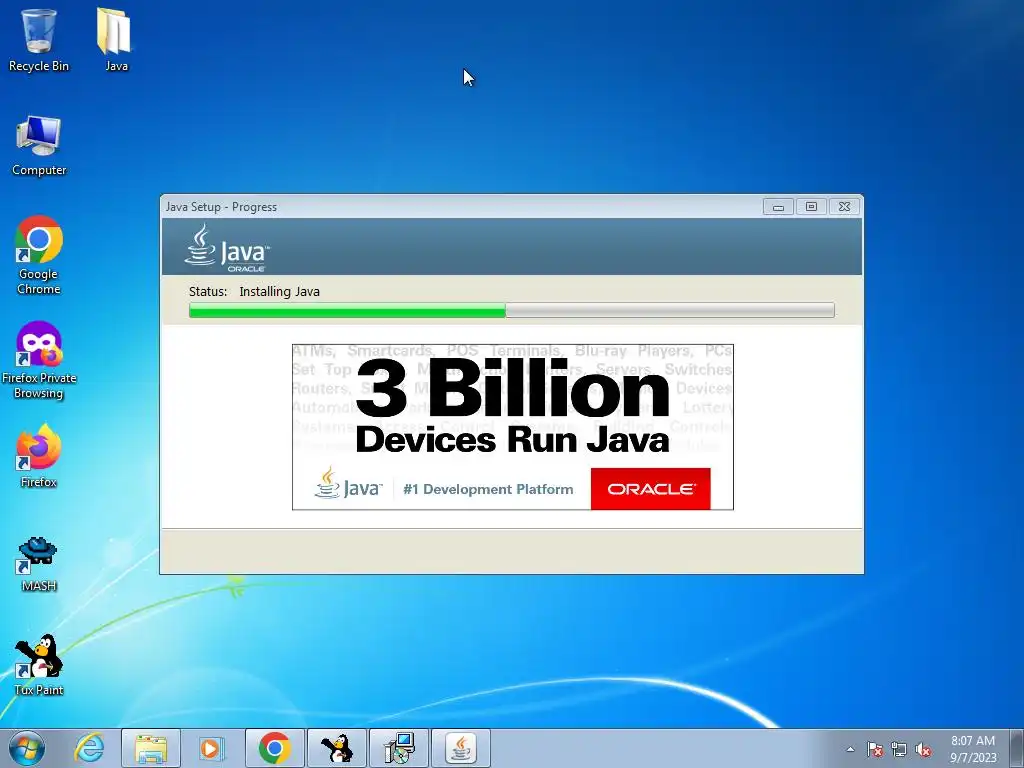The width and height of the screenshot is (1024, 768).
Task: Select Firefox Private Browsing desktop shortcut
Action: [x=39, y=359]
